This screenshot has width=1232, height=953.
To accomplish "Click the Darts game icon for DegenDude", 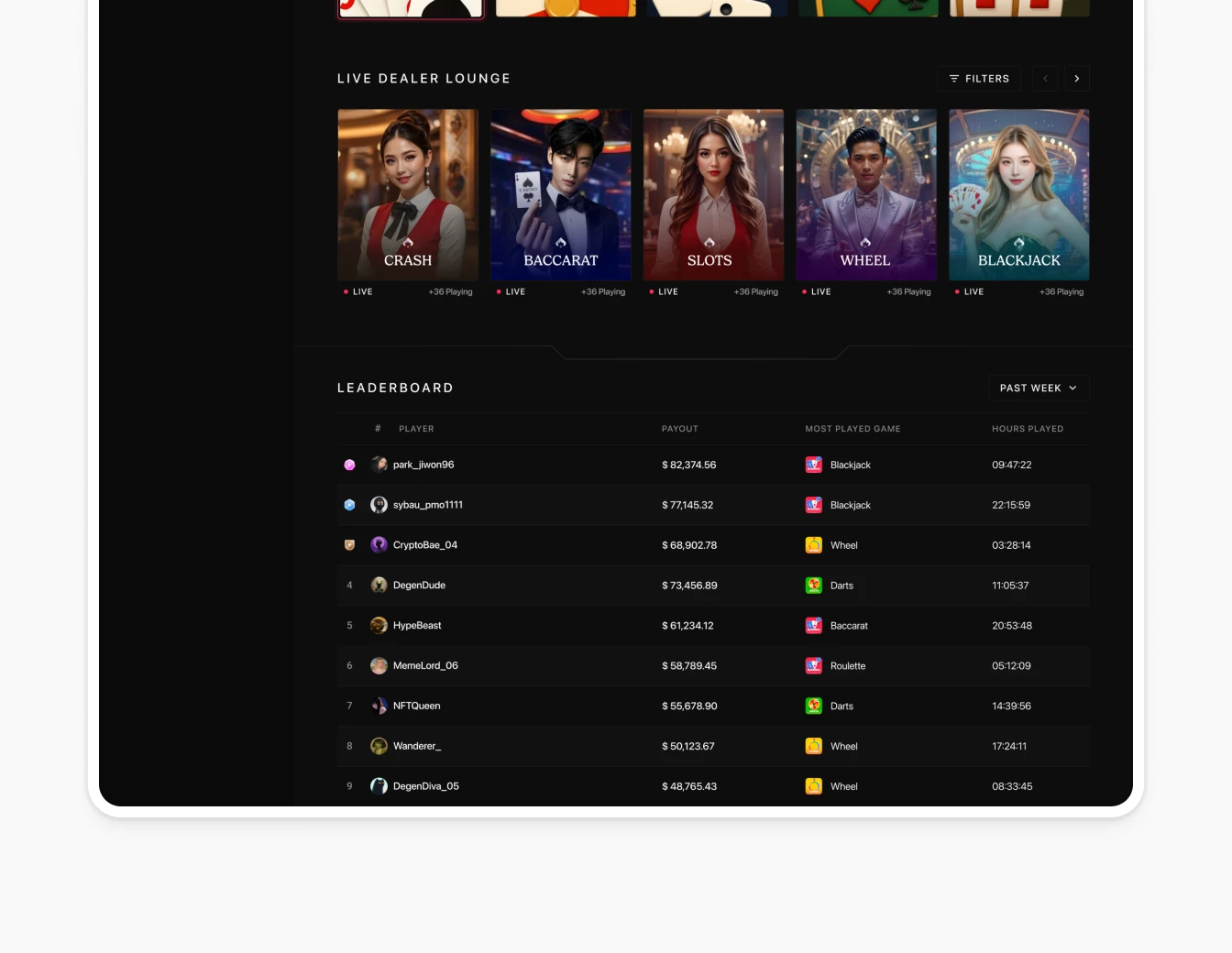I will click(x=813, y=586).
